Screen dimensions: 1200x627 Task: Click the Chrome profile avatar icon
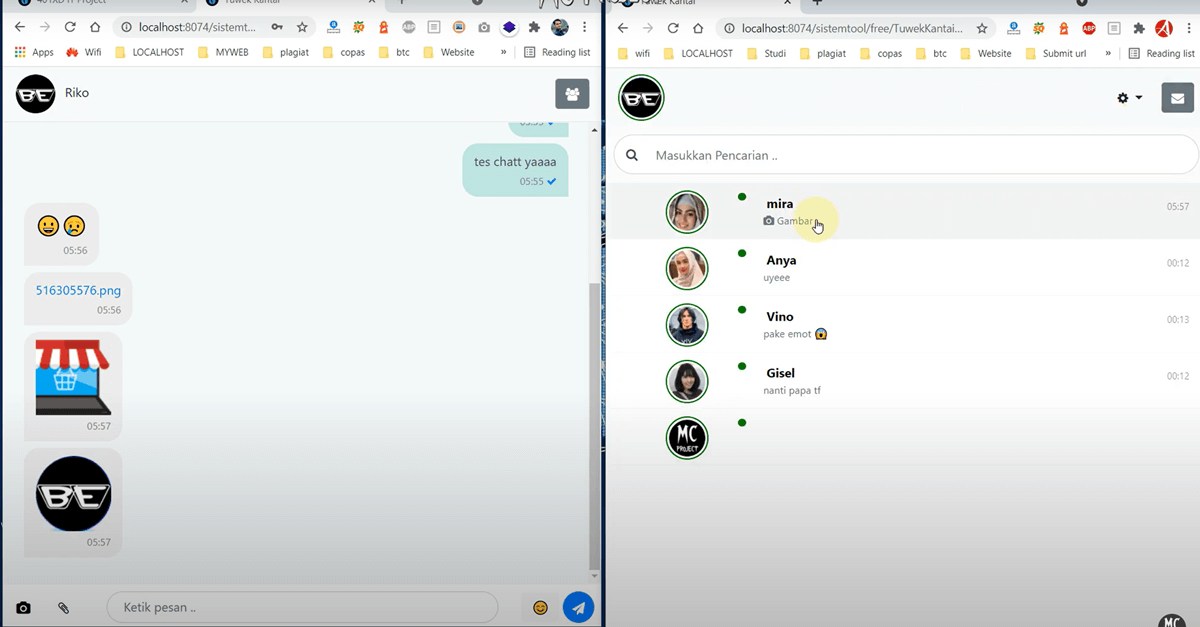click(x=560, y=27)
